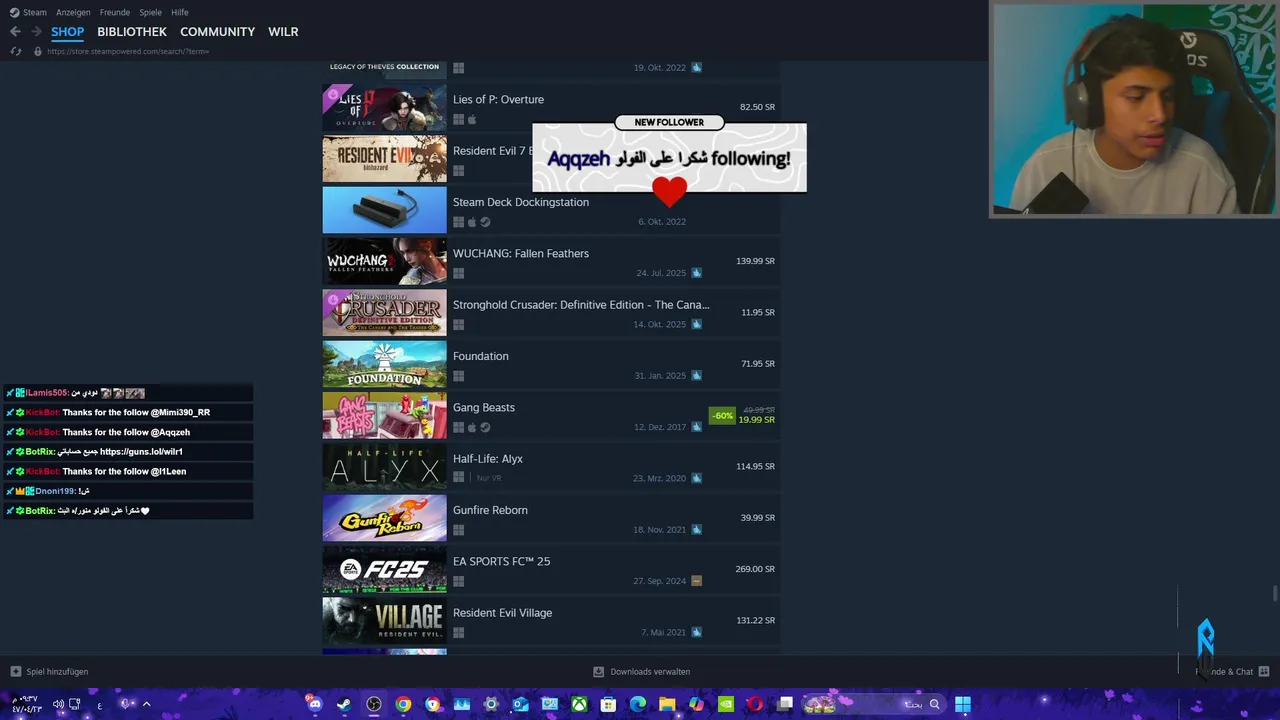Open the Resident Evil 7 biohazard thumbnail
This screenshot has height=720, width=1280.
point(384,158)
